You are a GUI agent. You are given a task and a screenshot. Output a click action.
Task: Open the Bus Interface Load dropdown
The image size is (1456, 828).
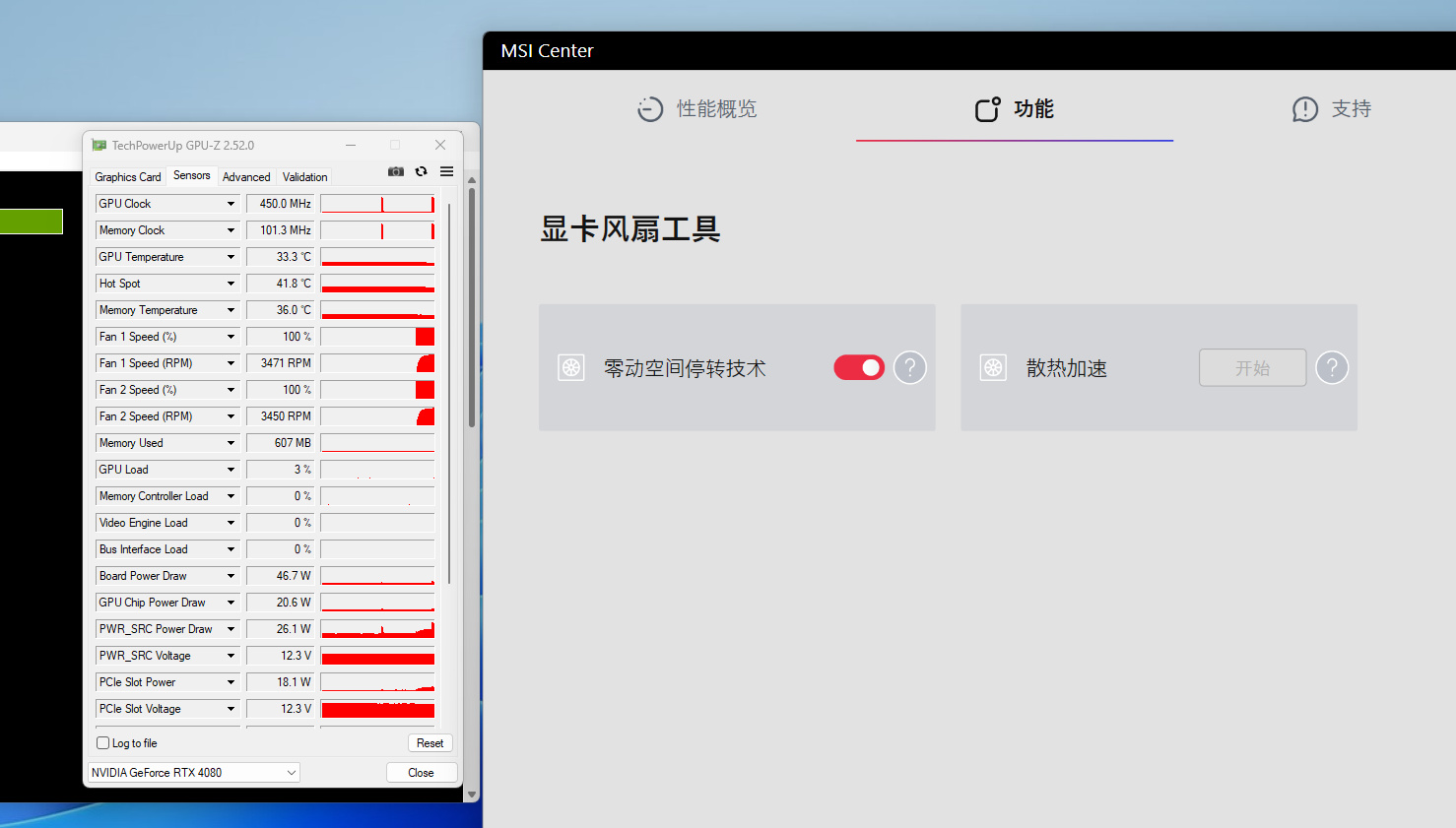coord(231,549)
